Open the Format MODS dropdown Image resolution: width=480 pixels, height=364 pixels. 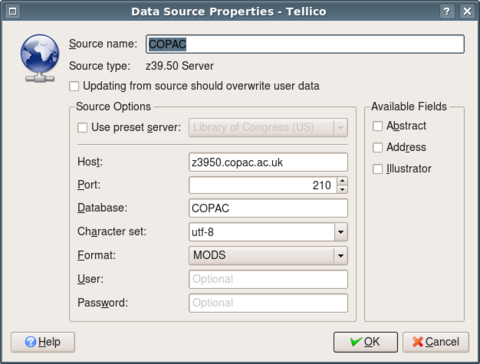[268, 255]
